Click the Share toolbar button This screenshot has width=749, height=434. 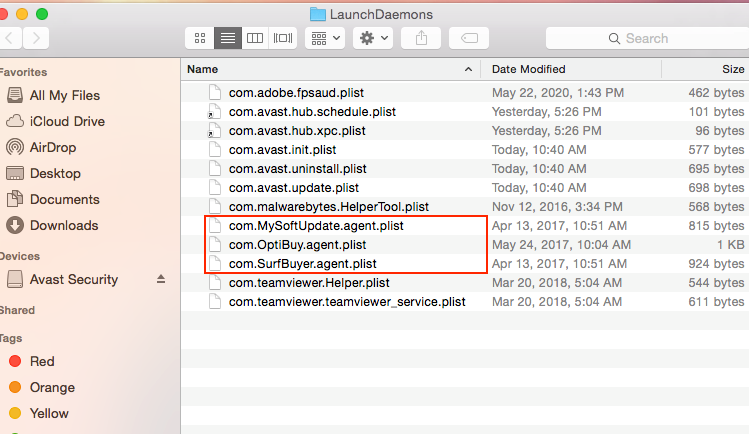tap(421, 38)
